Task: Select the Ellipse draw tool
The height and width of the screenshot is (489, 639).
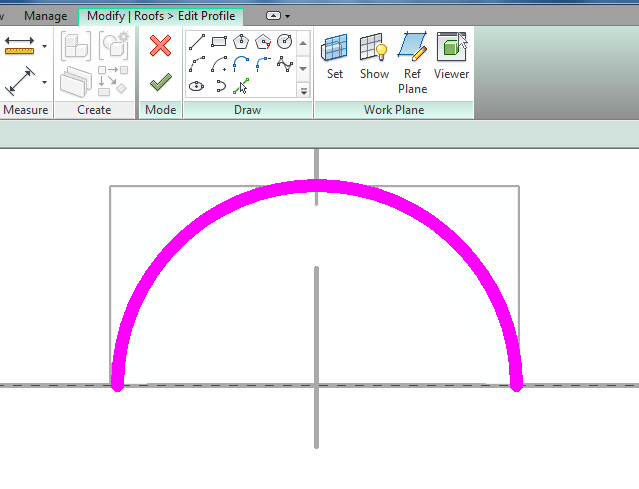Action: point(197,86)
